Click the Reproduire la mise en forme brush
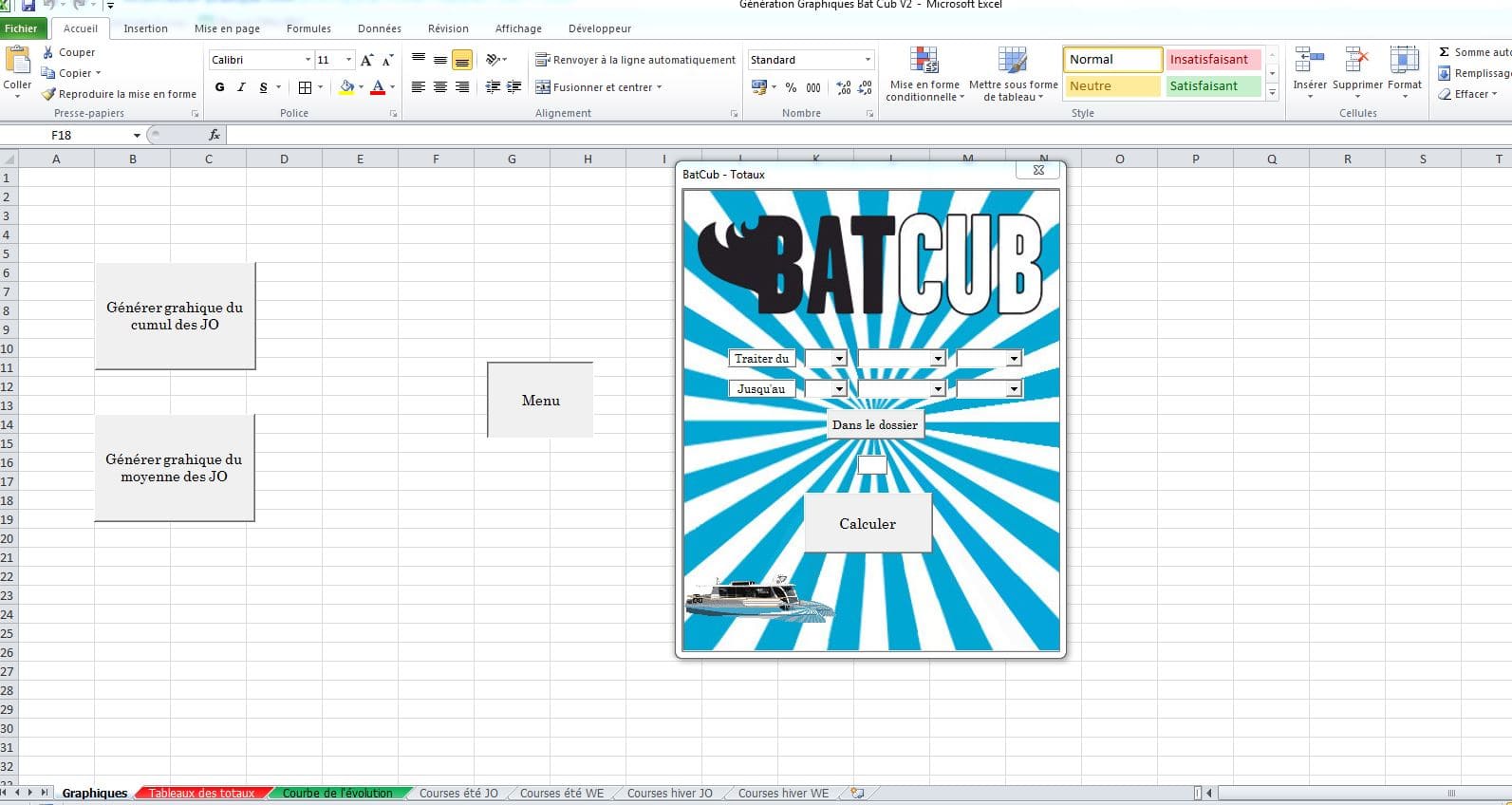Viewport: 1512px width, 805px height. pos(49,94)
